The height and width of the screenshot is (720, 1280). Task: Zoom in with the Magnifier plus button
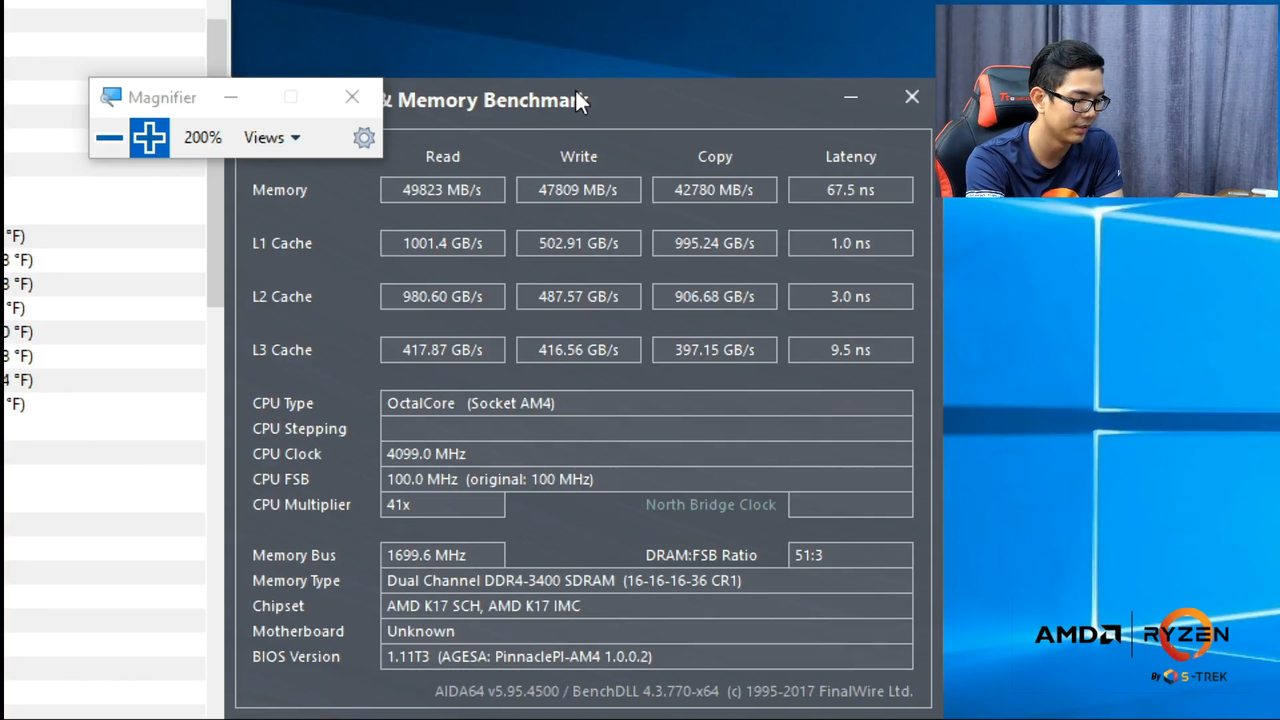tap(148, 137)
